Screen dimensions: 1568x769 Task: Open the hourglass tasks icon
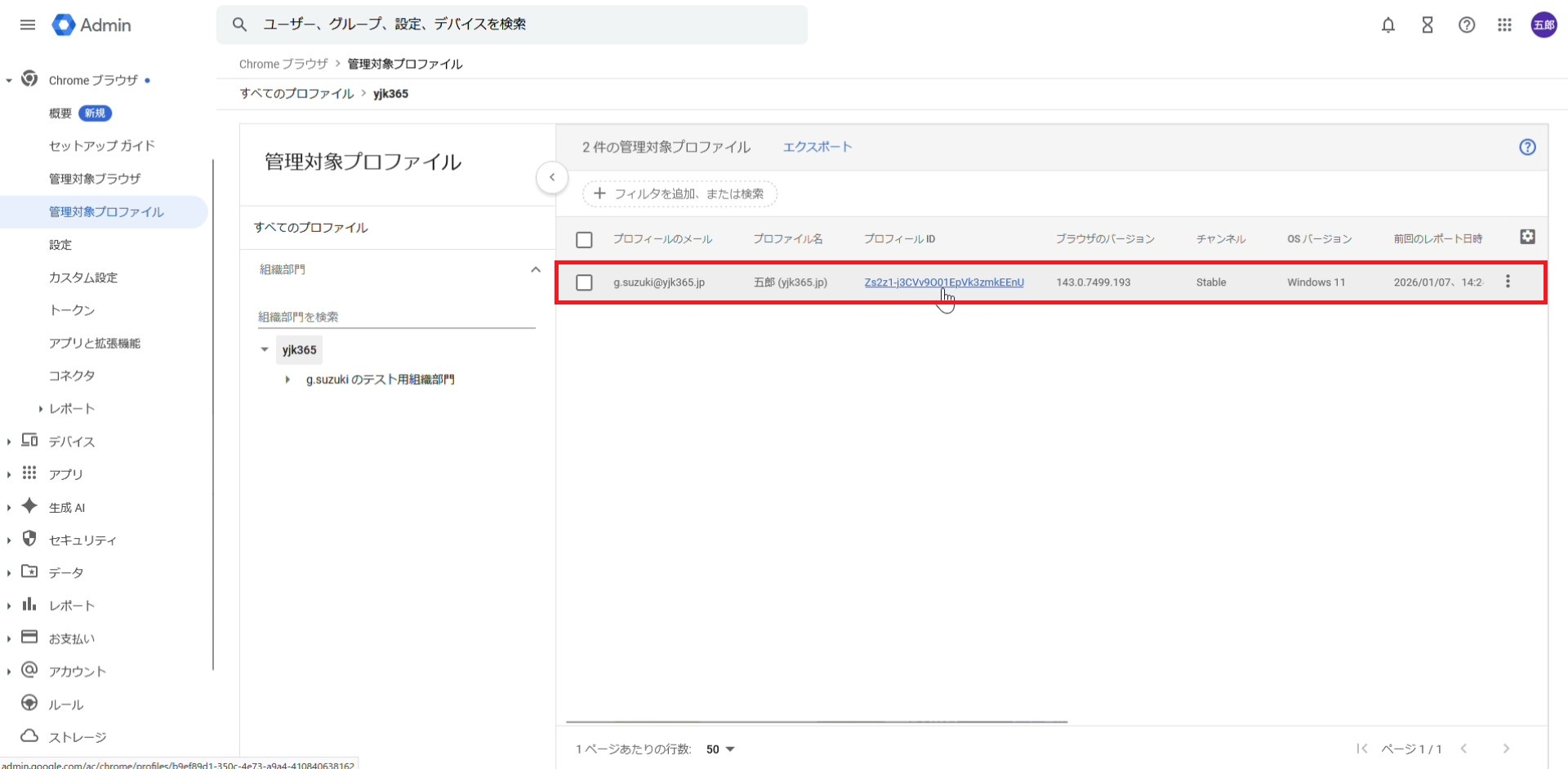click(1427, 25)
